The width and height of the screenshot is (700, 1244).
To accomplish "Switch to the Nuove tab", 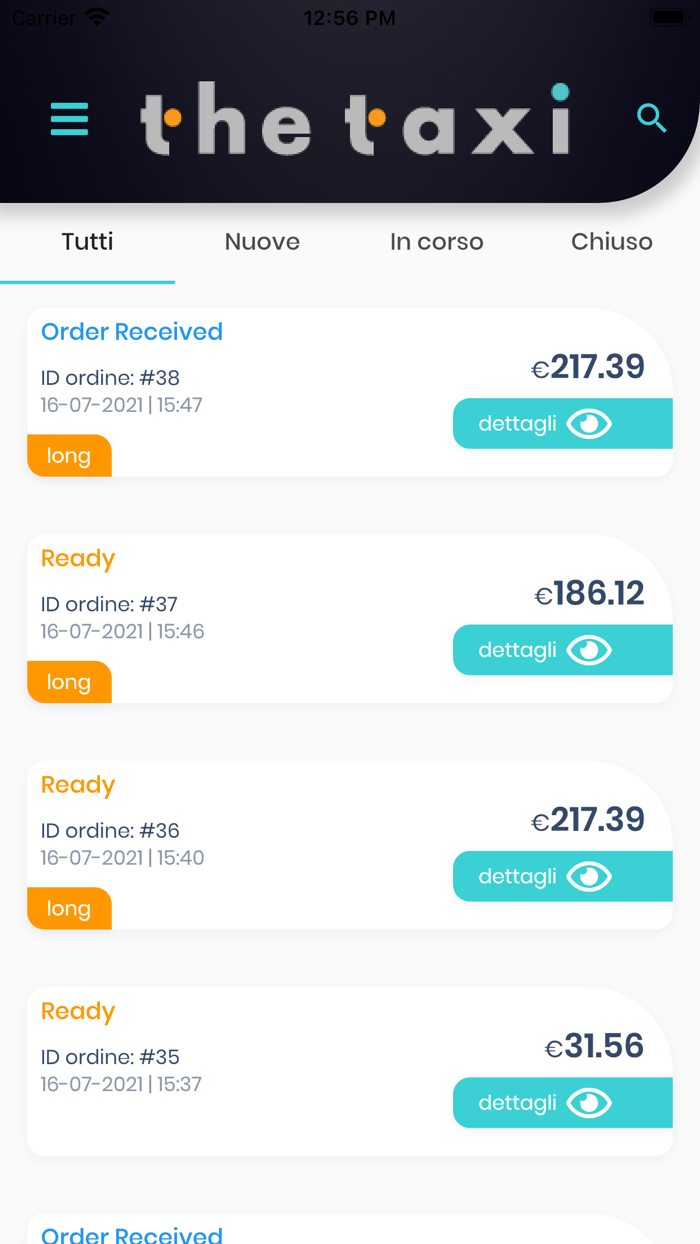I will [x=262, y=242].
